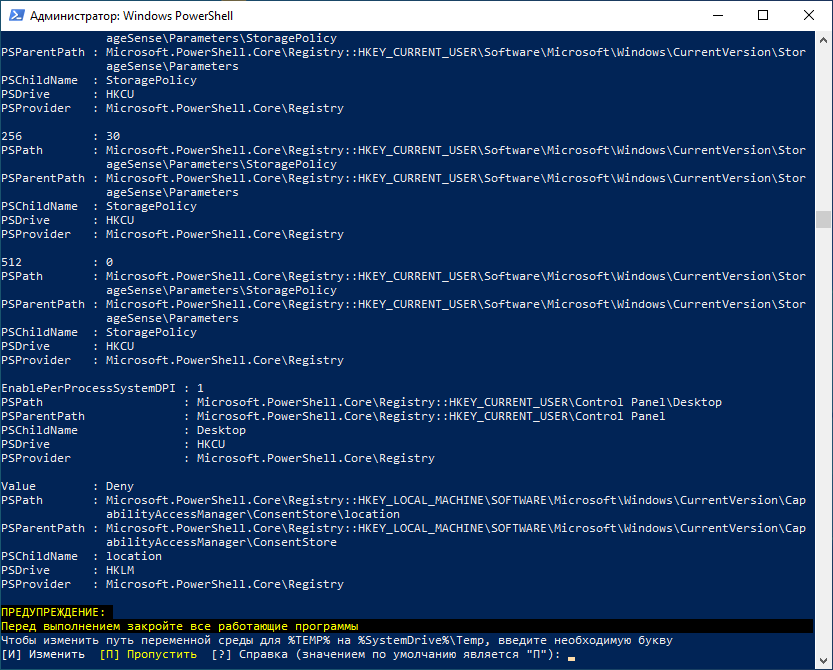
Task: Click the yellow "Перед выполнением закройте" warning line
Action: tap(180, 626)
